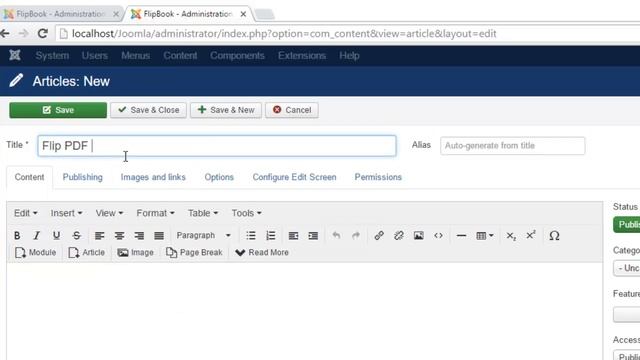Click the Joomla logo icon
The image size is (640, 360).
(x=15, y=55)
